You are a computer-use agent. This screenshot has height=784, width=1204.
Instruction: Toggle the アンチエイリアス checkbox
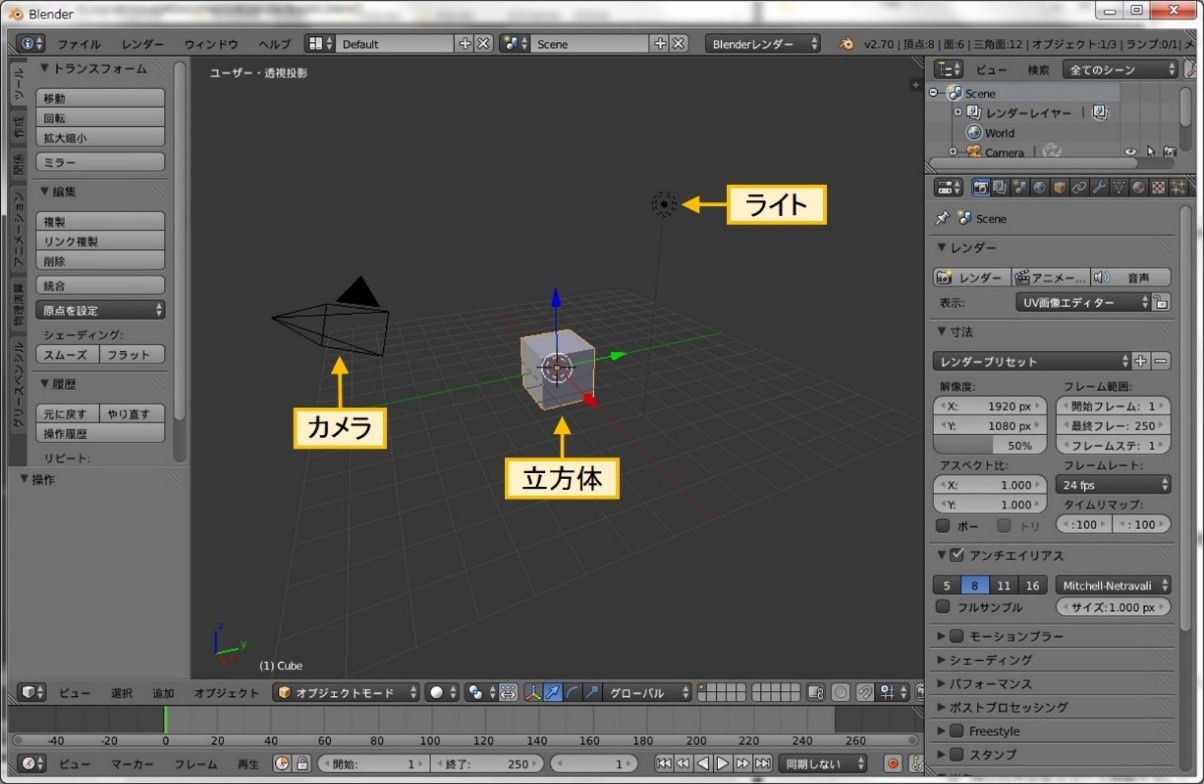click(957, 556)
